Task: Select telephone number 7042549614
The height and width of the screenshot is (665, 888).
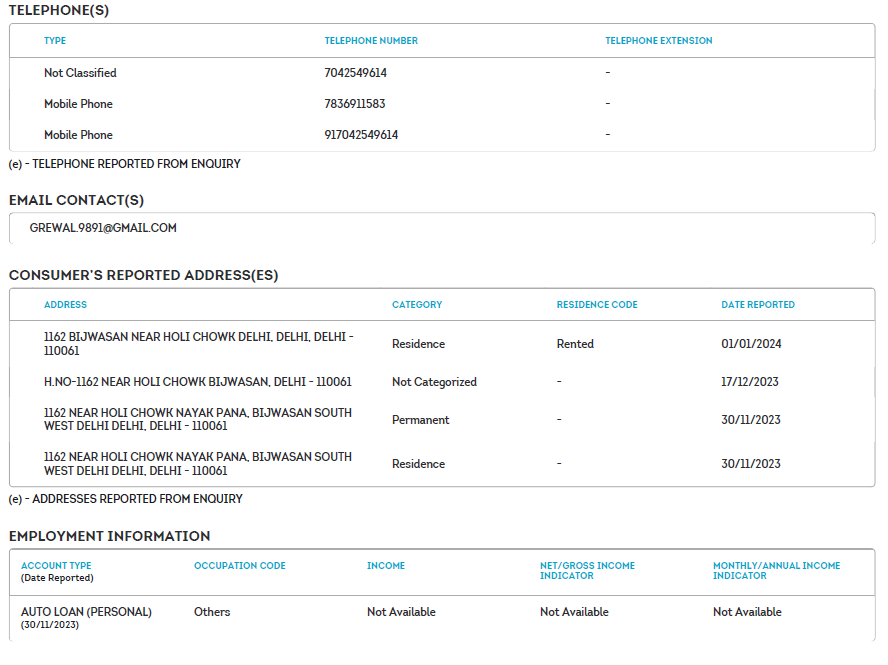Action: (x=355, y=73)
